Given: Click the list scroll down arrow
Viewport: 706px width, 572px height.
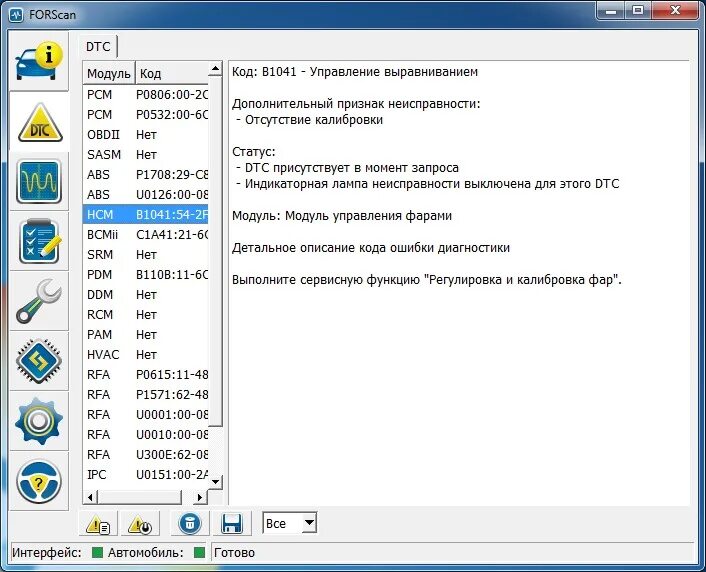Looking at the screenshot, I should click(216, 482).
